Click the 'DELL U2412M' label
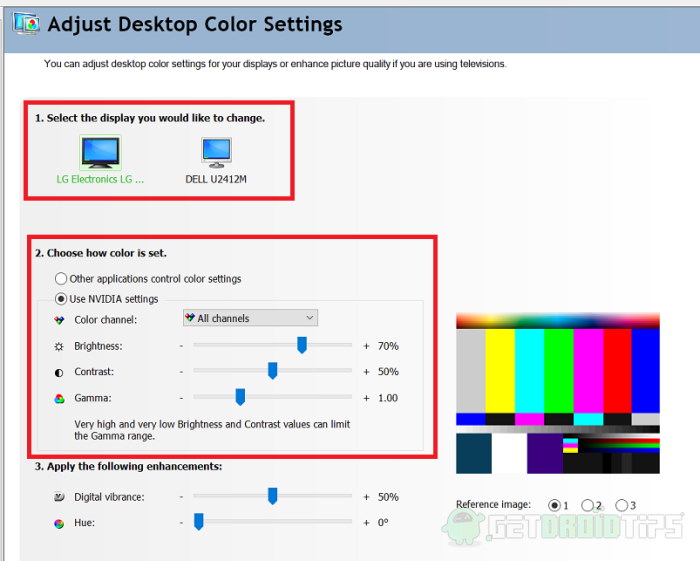Viewport: 700px width, 561px height. pos(216,179)
